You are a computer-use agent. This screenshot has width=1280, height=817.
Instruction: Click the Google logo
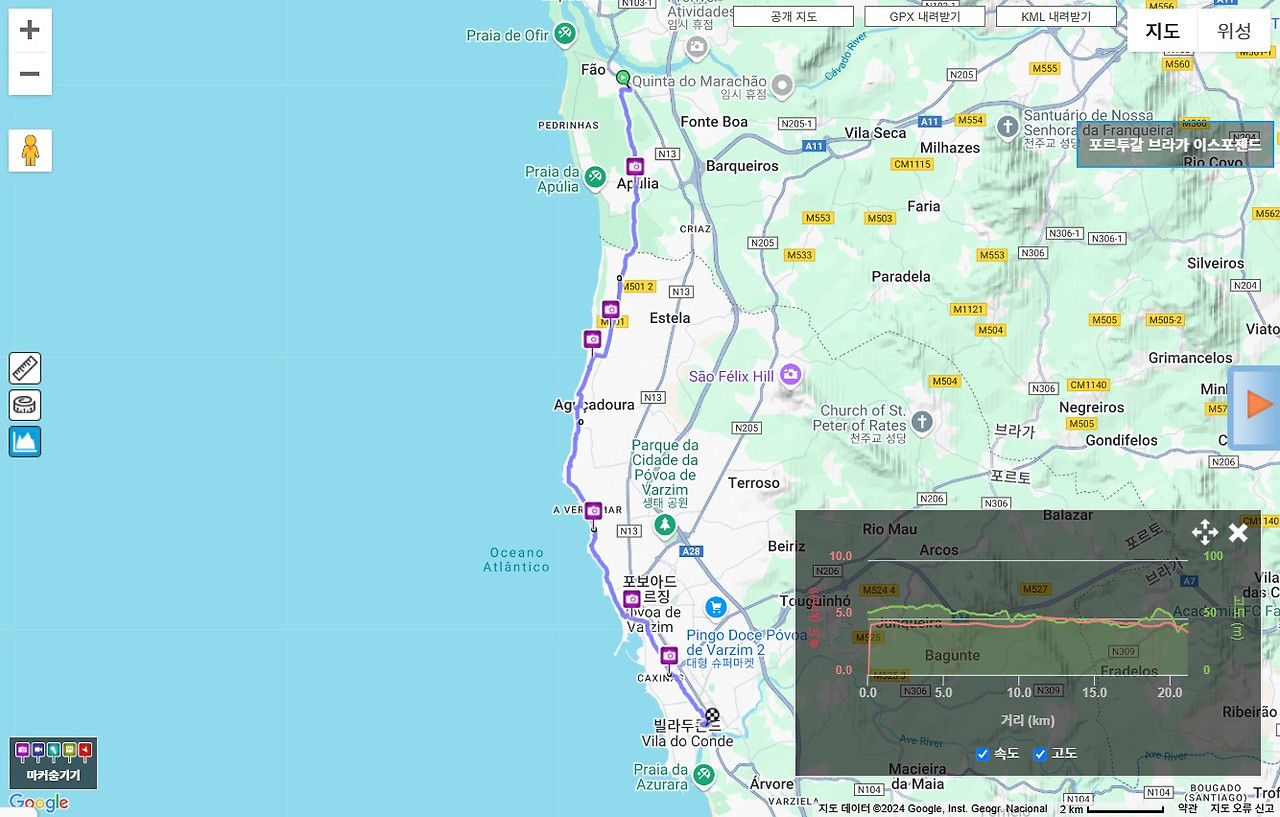39,802
